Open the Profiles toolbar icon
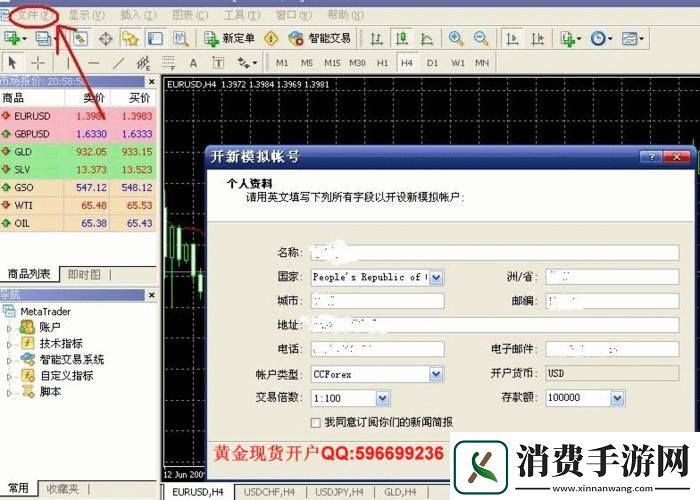 tap(44, 39)
